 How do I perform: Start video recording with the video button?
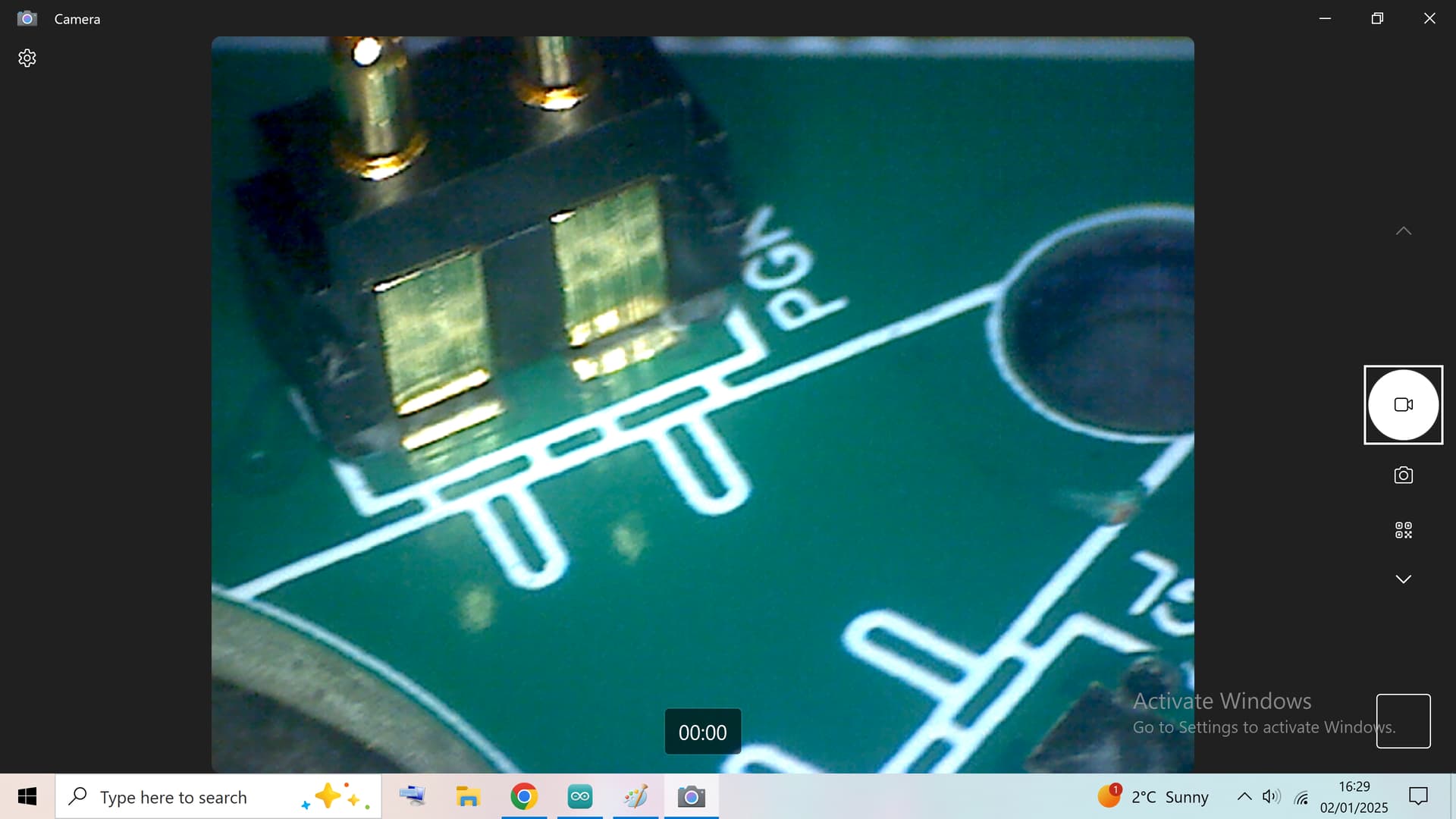1403,405
